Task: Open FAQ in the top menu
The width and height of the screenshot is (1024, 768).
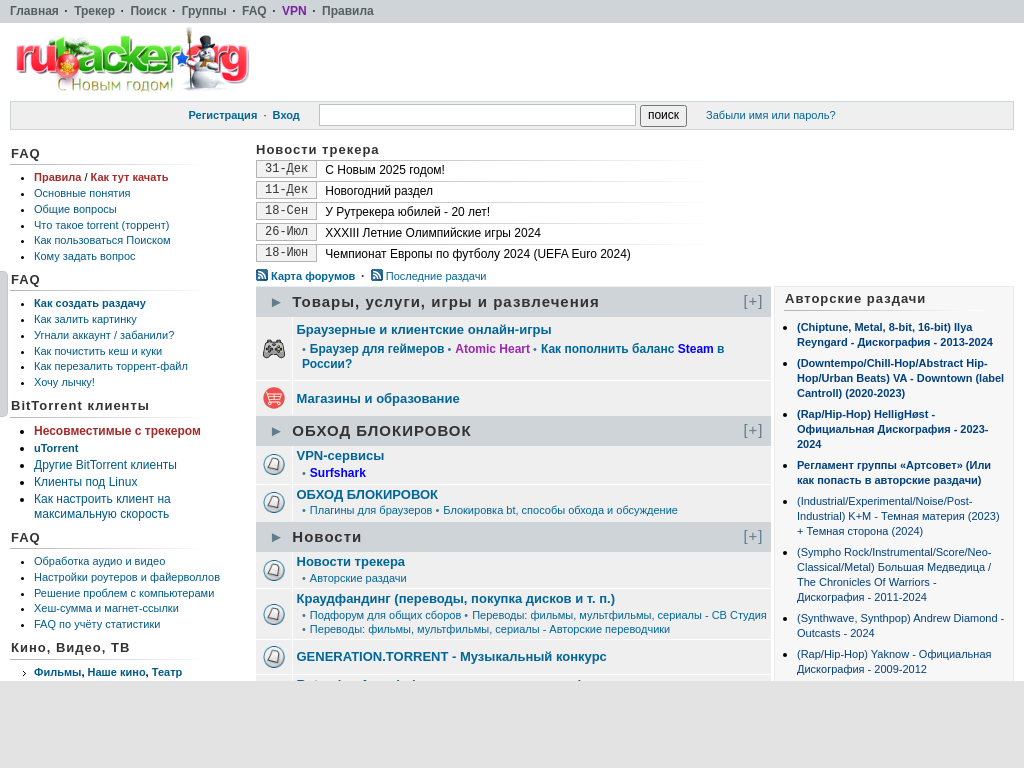Action: 254,11
